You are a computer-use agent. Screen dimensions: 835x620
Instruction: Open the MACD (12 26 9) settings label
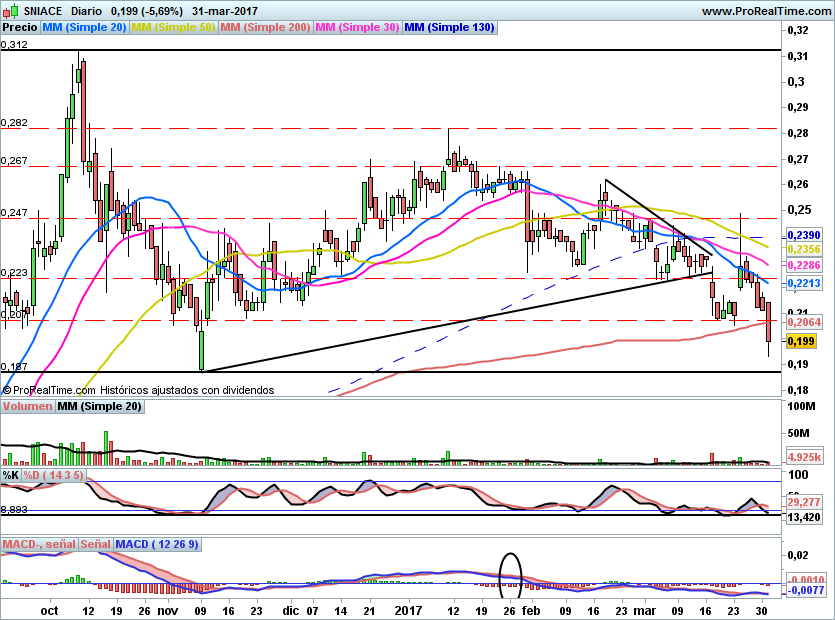point(158,544)
